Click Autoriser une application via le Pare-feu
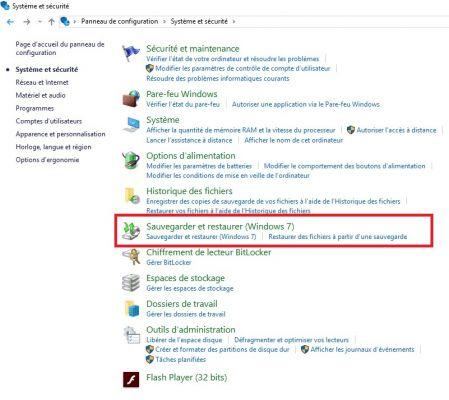The height and width of the screenshot is (400, 449). coord(306,104)
